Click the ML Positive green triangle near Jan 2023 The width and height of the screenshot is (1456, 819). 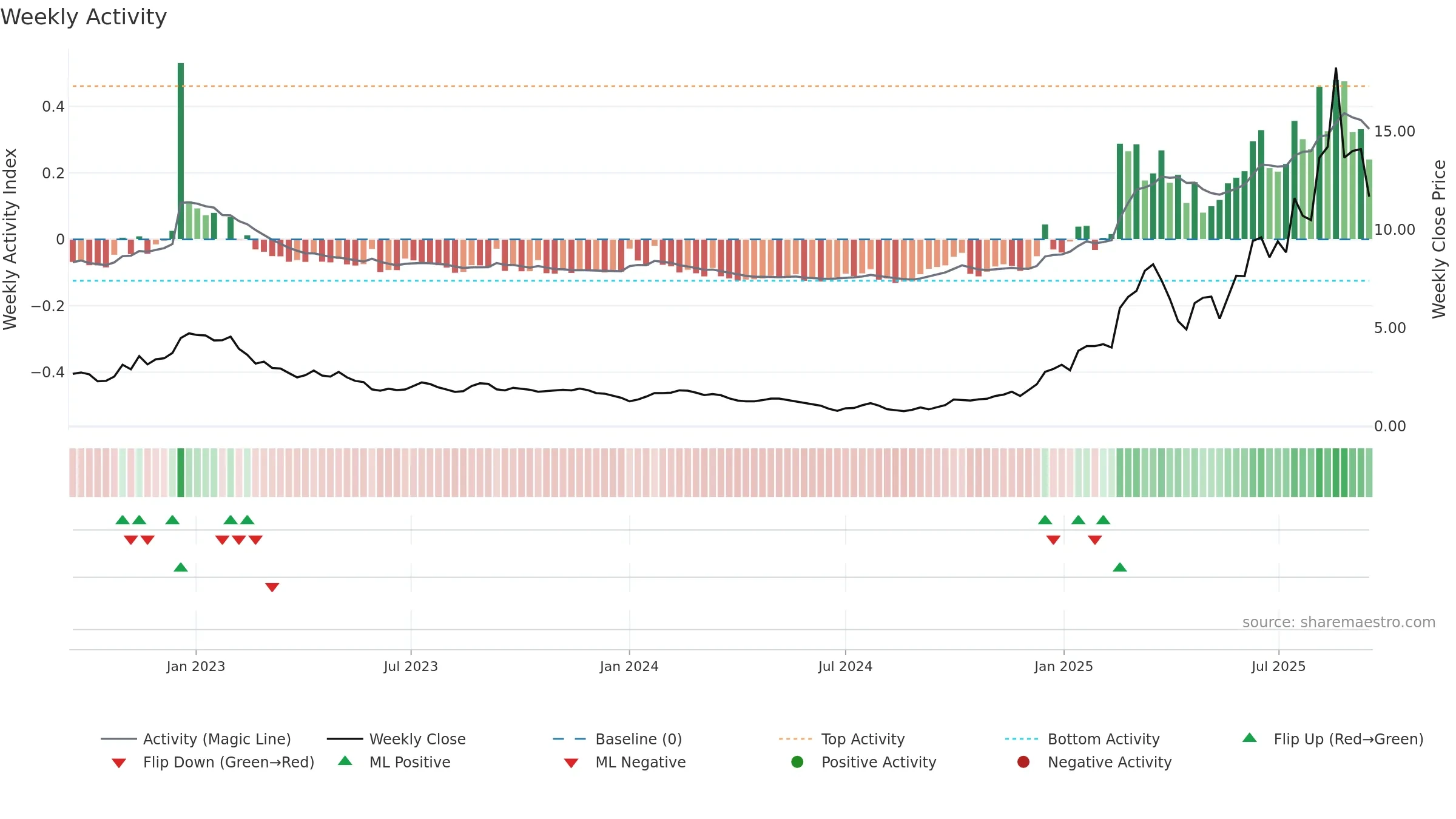point(181,567)
